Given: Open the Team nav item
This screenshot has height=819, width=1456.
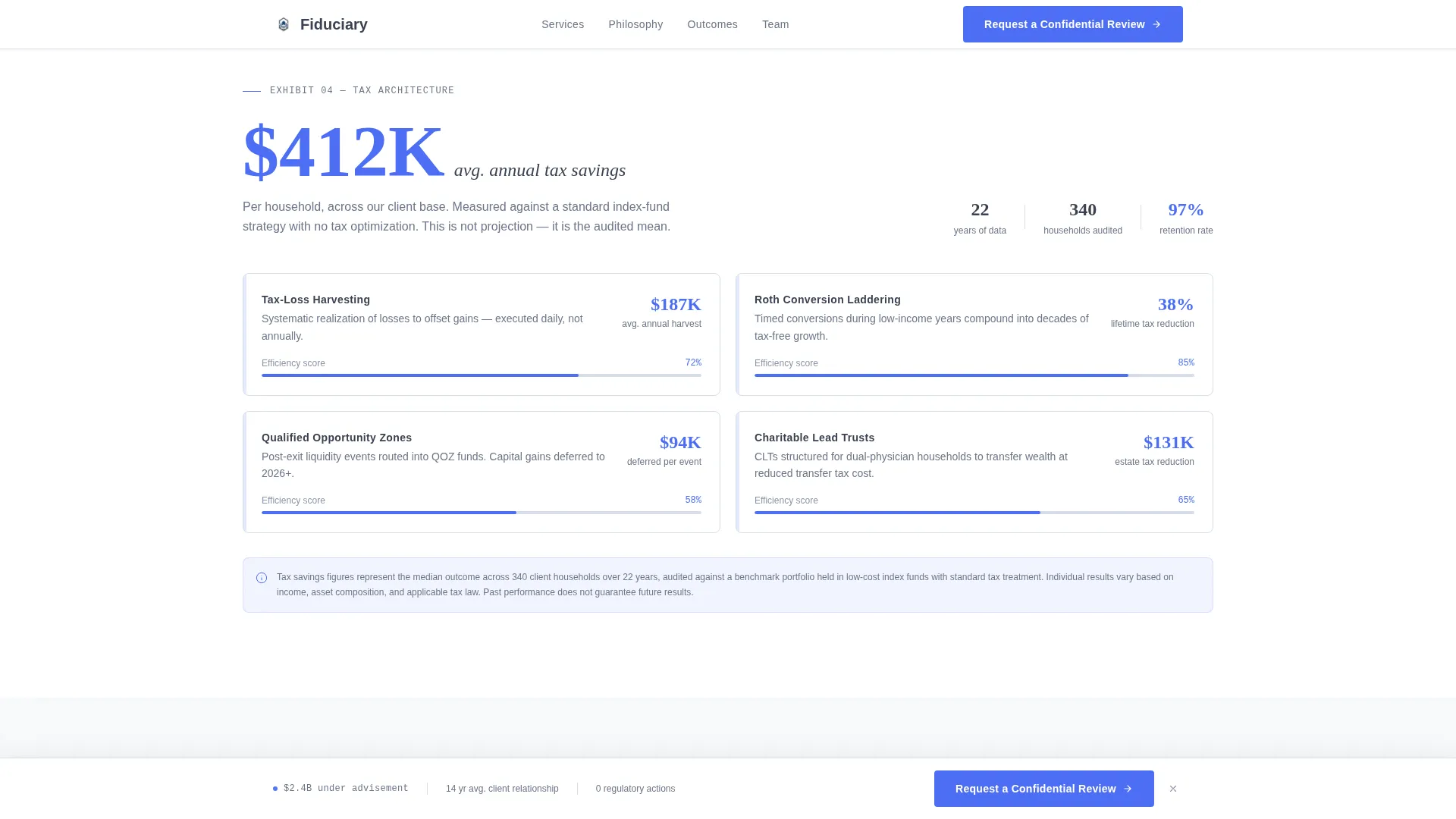Looking at the screenshot, I should 775,24.
